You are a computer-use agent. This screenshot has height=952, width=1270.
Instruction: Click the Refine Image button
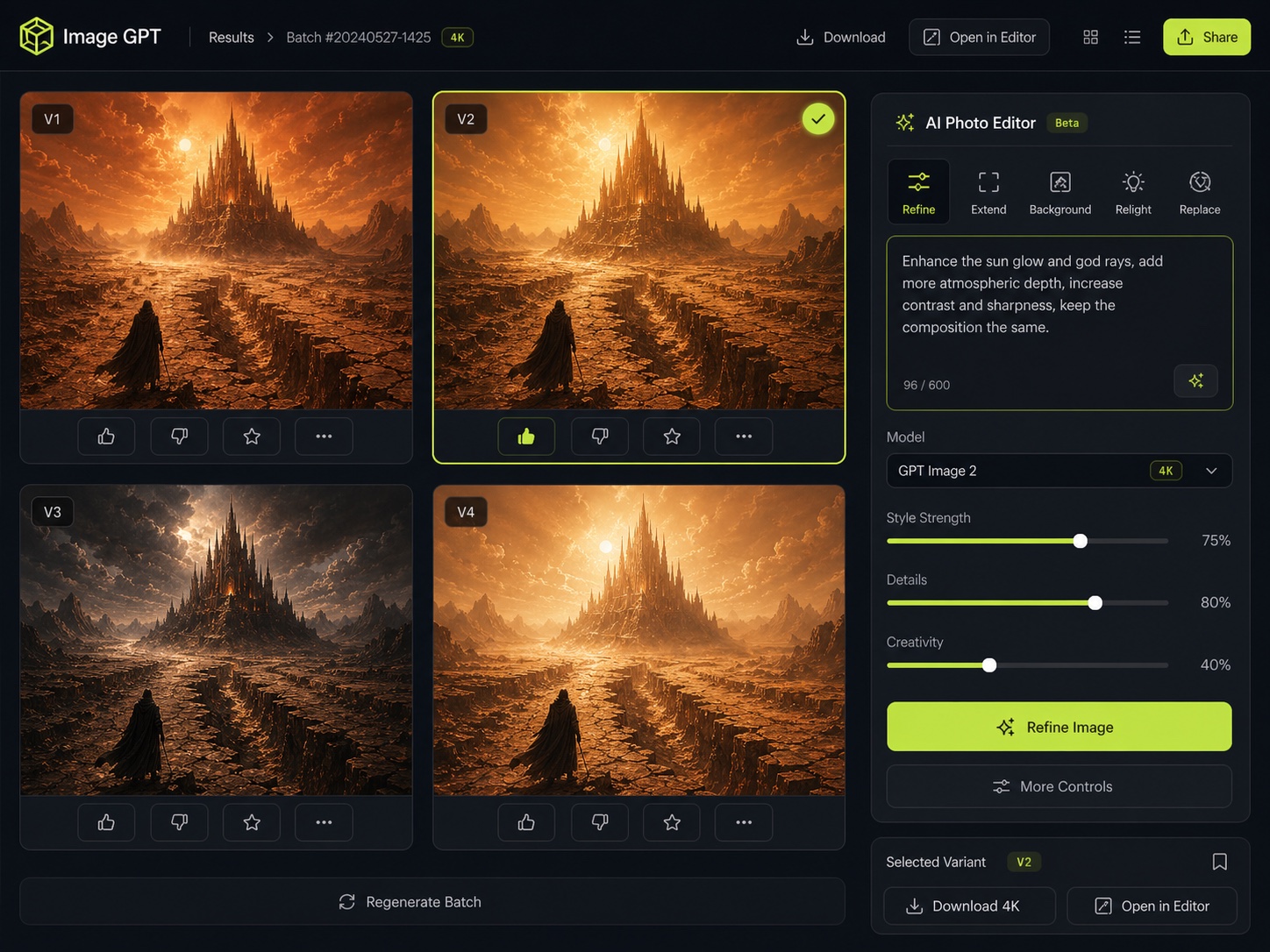click(x=1060, y=727)
